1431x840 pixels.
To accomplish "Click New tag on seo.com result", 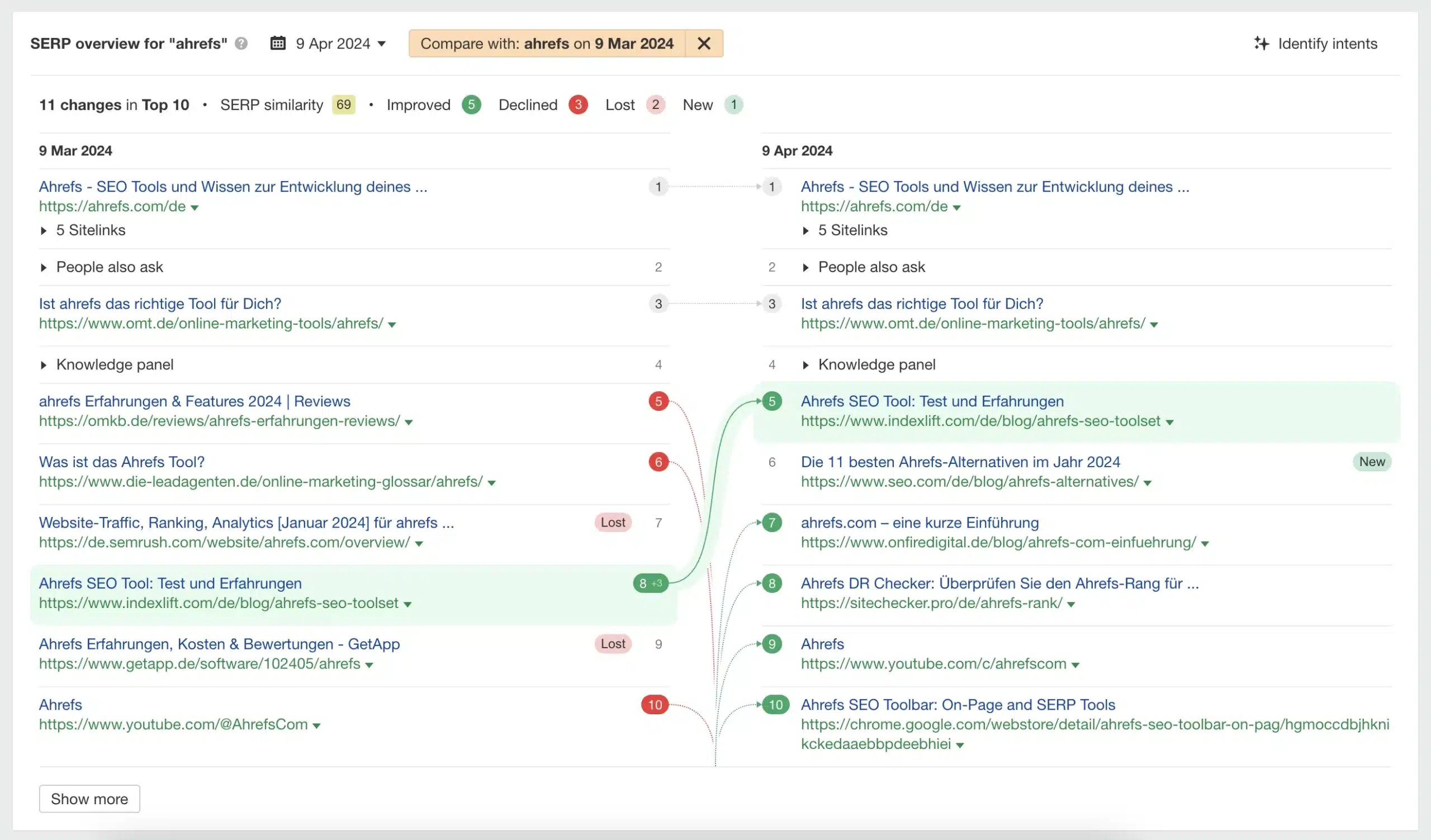I will pos(1372,462).
